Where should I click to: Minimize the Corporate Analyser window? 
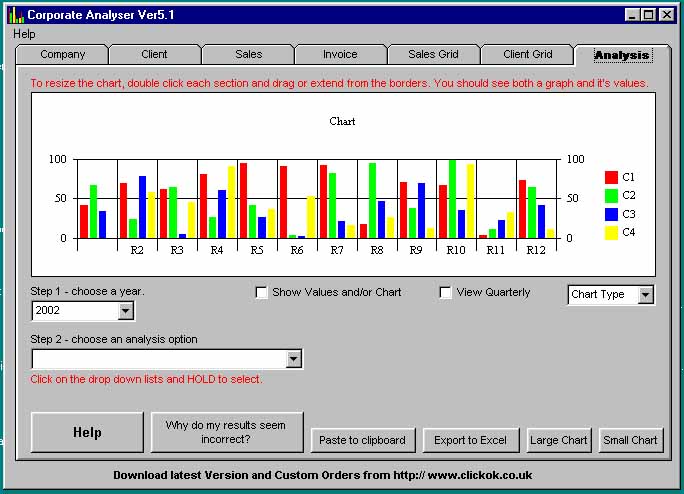(x=631, y=15)
